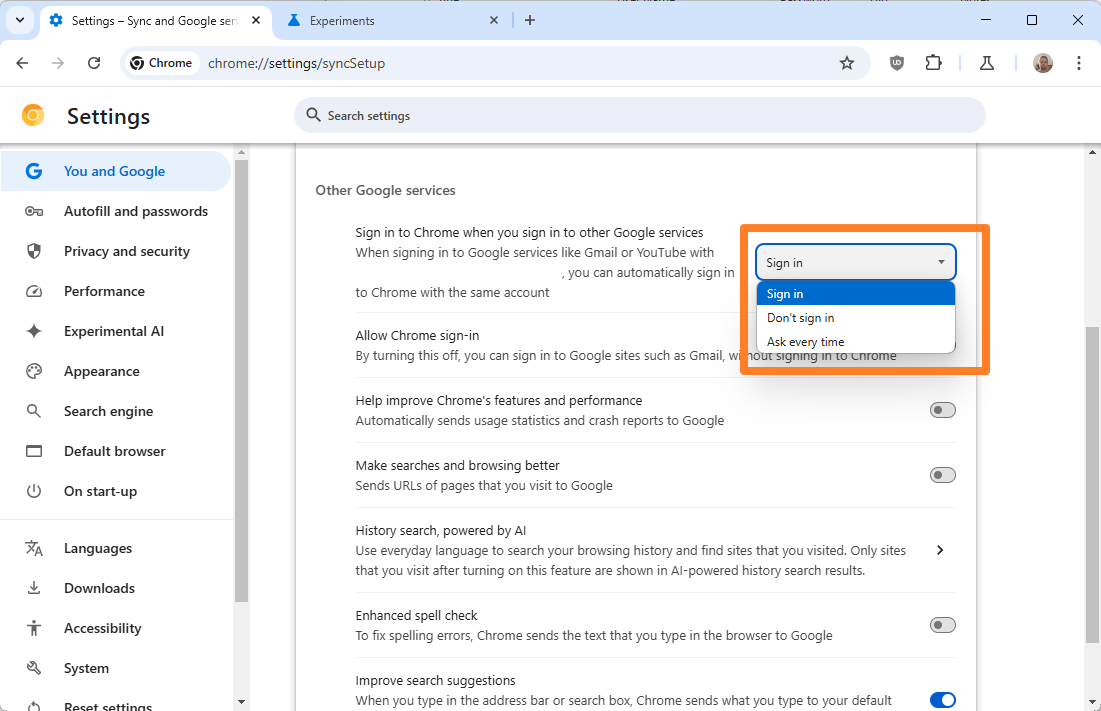The image size is (1101, 711).
Task: Open System settings
Action: tap(115, 668)
